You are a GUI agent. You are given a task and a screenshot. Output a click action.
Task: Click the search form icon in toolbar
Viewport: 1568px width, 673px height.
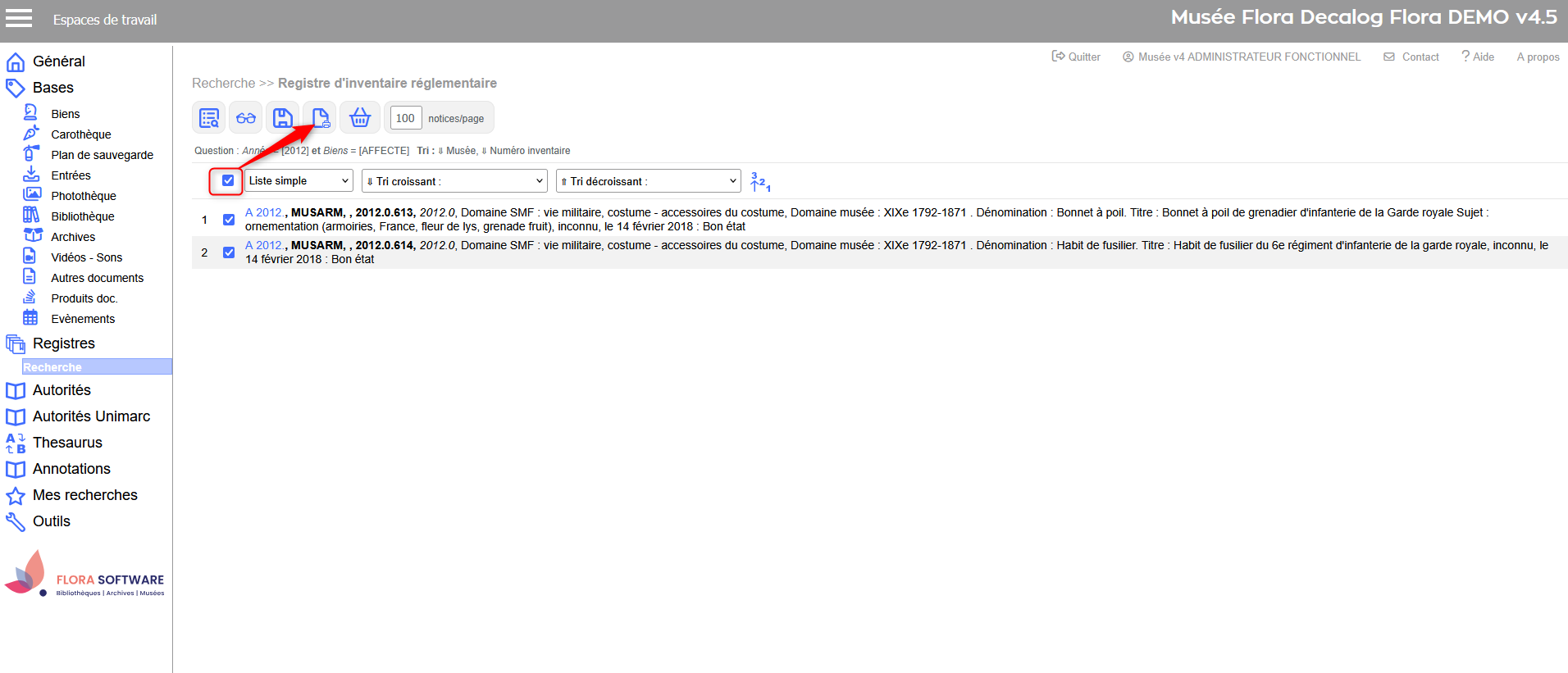click(209, 118)
